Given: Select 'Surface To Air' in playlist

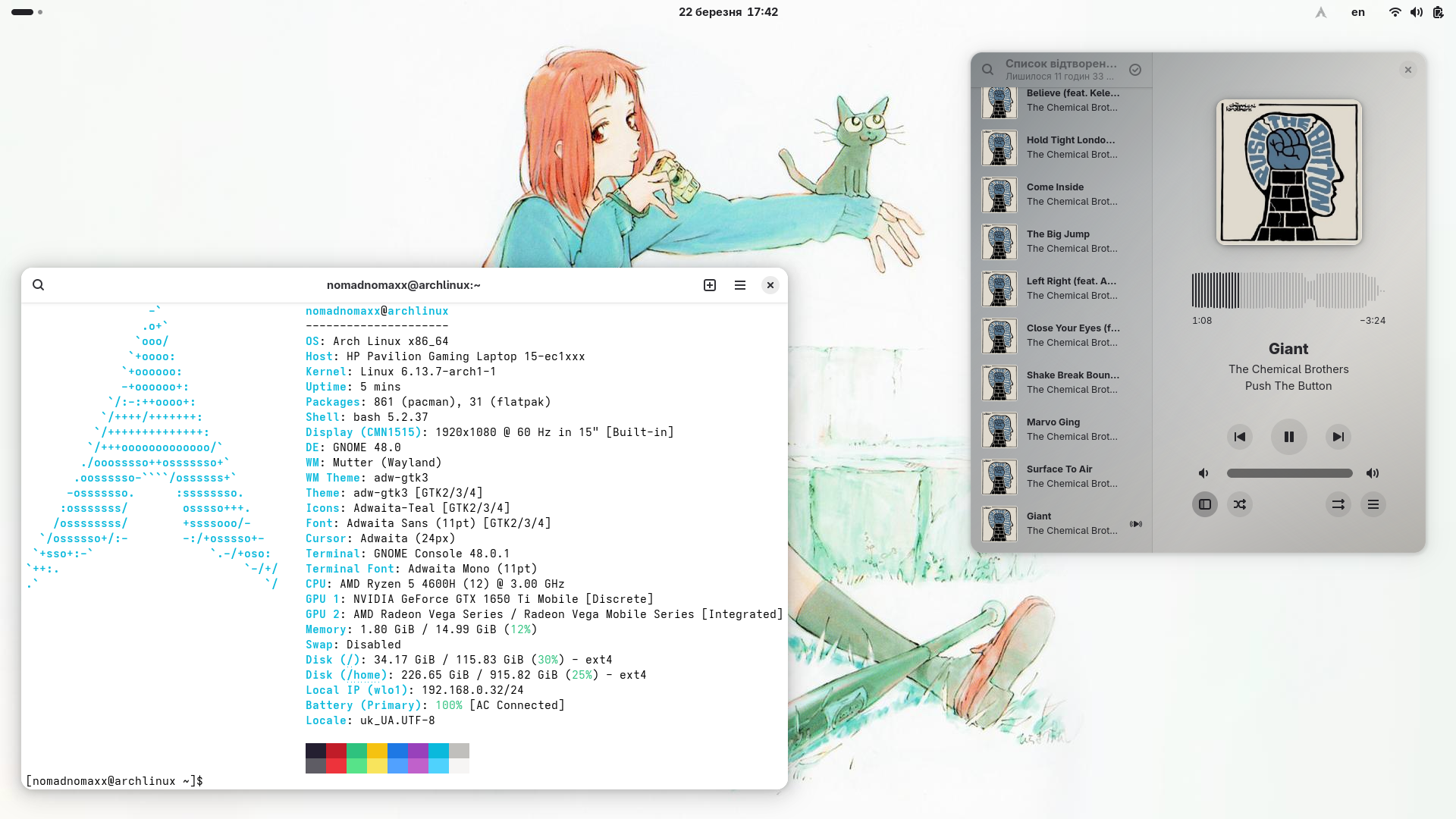Looking at the screenshot, I should pos(1062,476).
